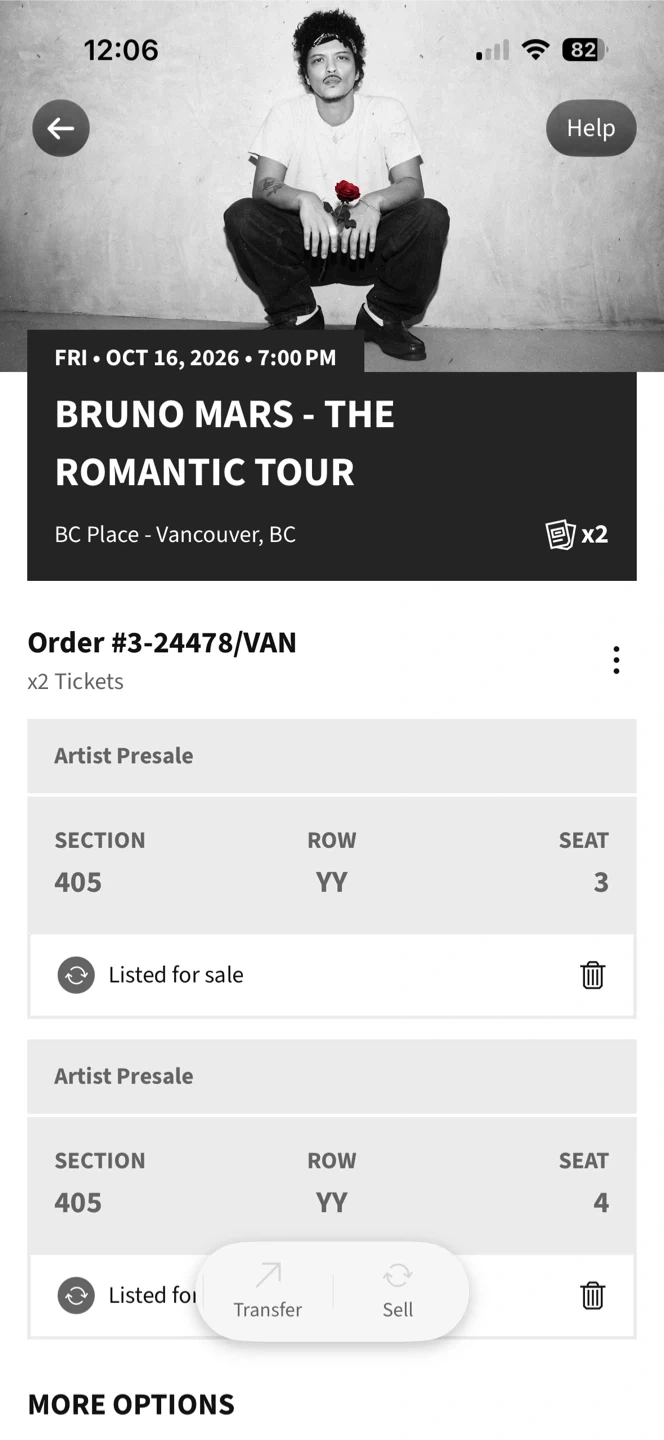The height and width of the screenshot is (1440, 664).
Task: Select the seat 3 ticket card
Action: click(x=331, y=864)
